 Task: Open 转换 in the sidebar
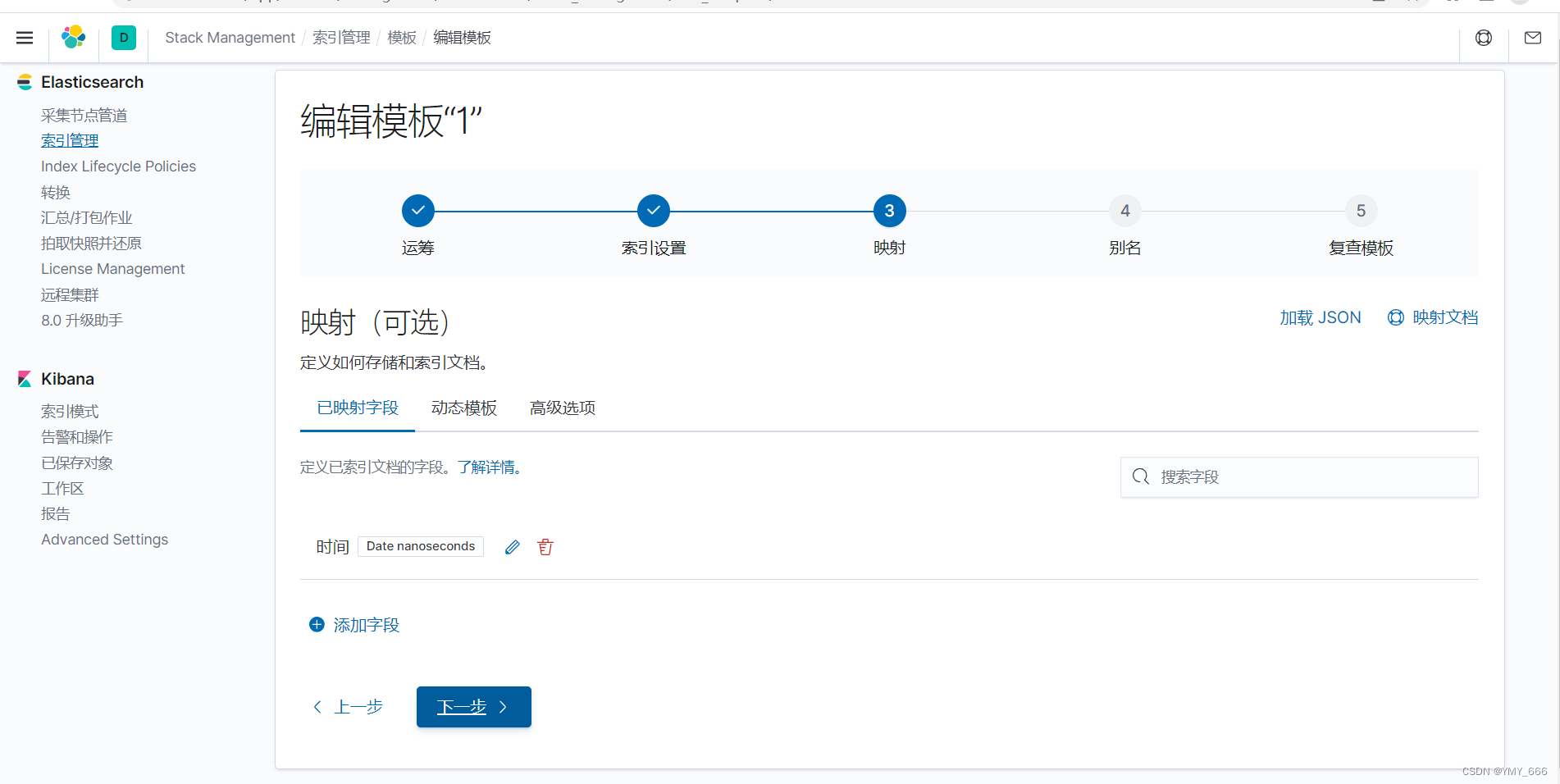pos(56,192)
